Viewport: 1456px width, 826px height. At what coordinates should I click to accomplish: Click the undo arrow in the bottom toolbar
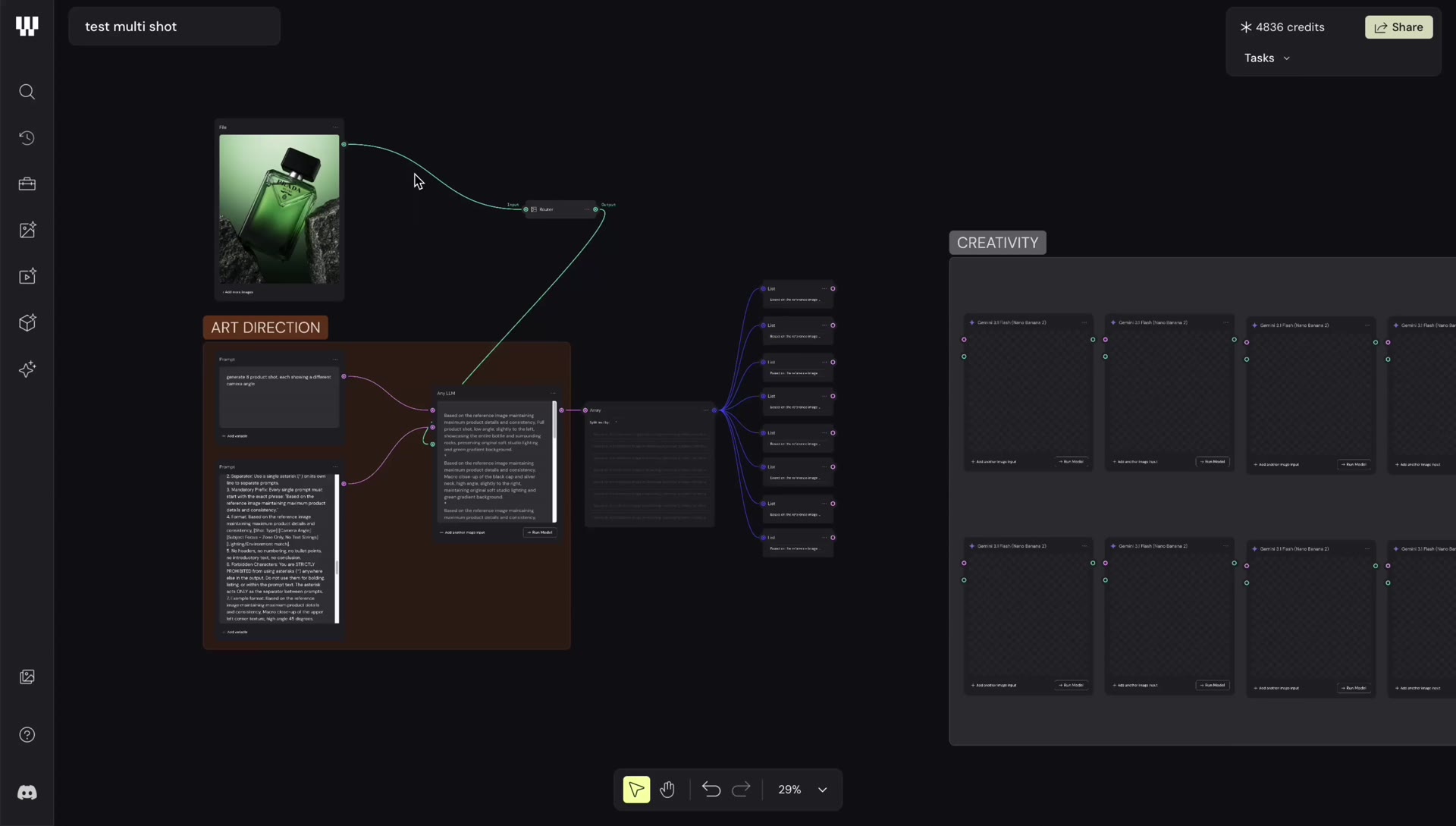[x=711, y=790]
